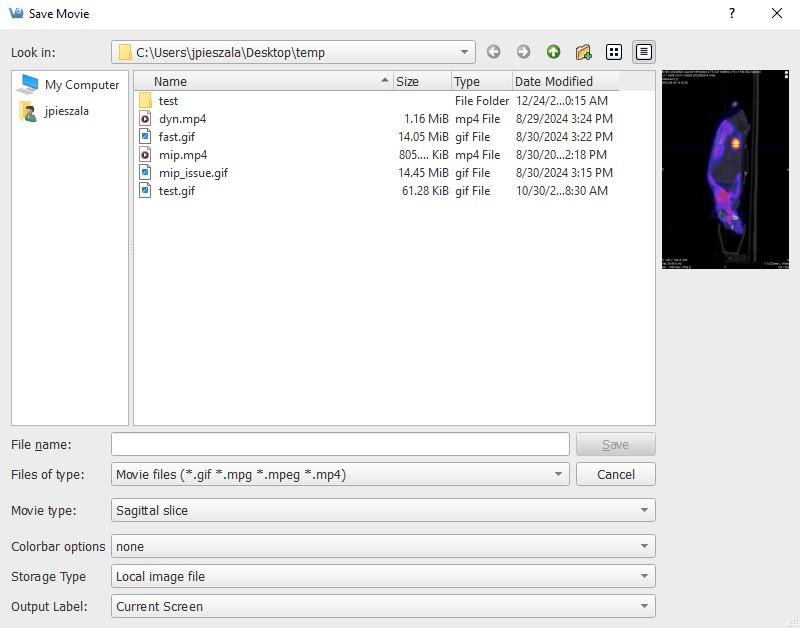Click the My Computer icon in sidebar
The height and width of the screenshot is (628, 800).
tap(27, 85)
